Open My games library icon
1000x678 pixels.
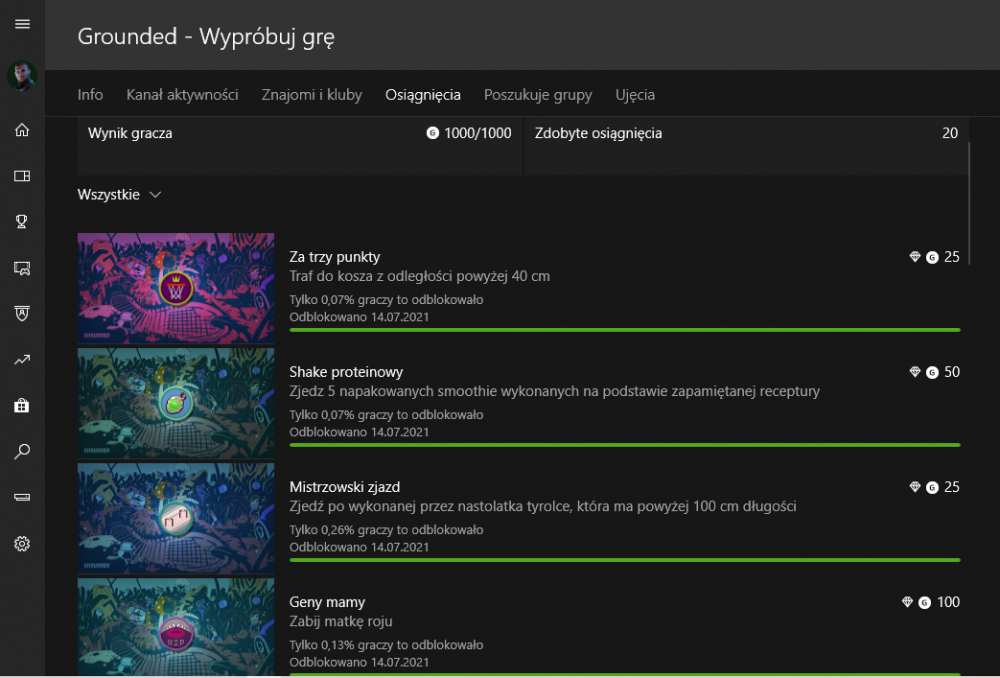pyautogui.click(x=22, y=176)
